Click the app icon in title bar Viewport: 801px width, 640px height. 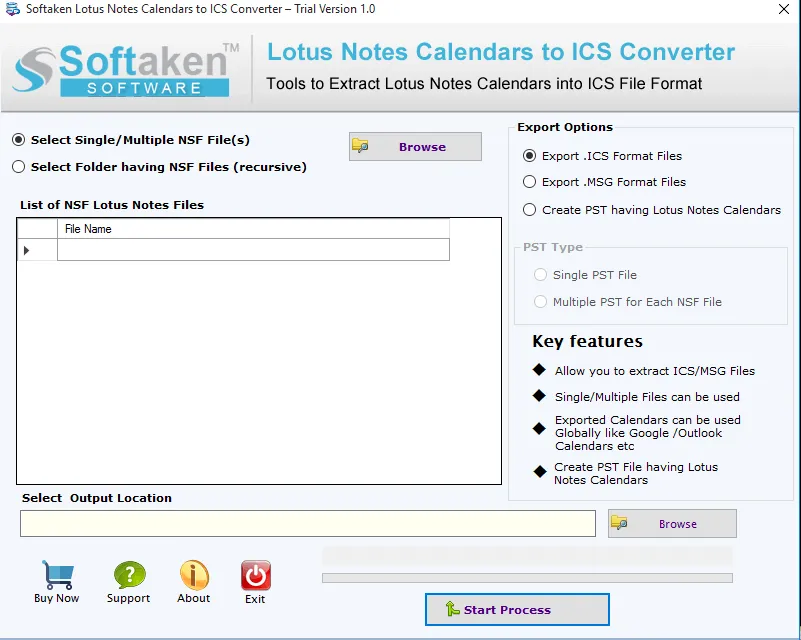click(x=12, y=9)
